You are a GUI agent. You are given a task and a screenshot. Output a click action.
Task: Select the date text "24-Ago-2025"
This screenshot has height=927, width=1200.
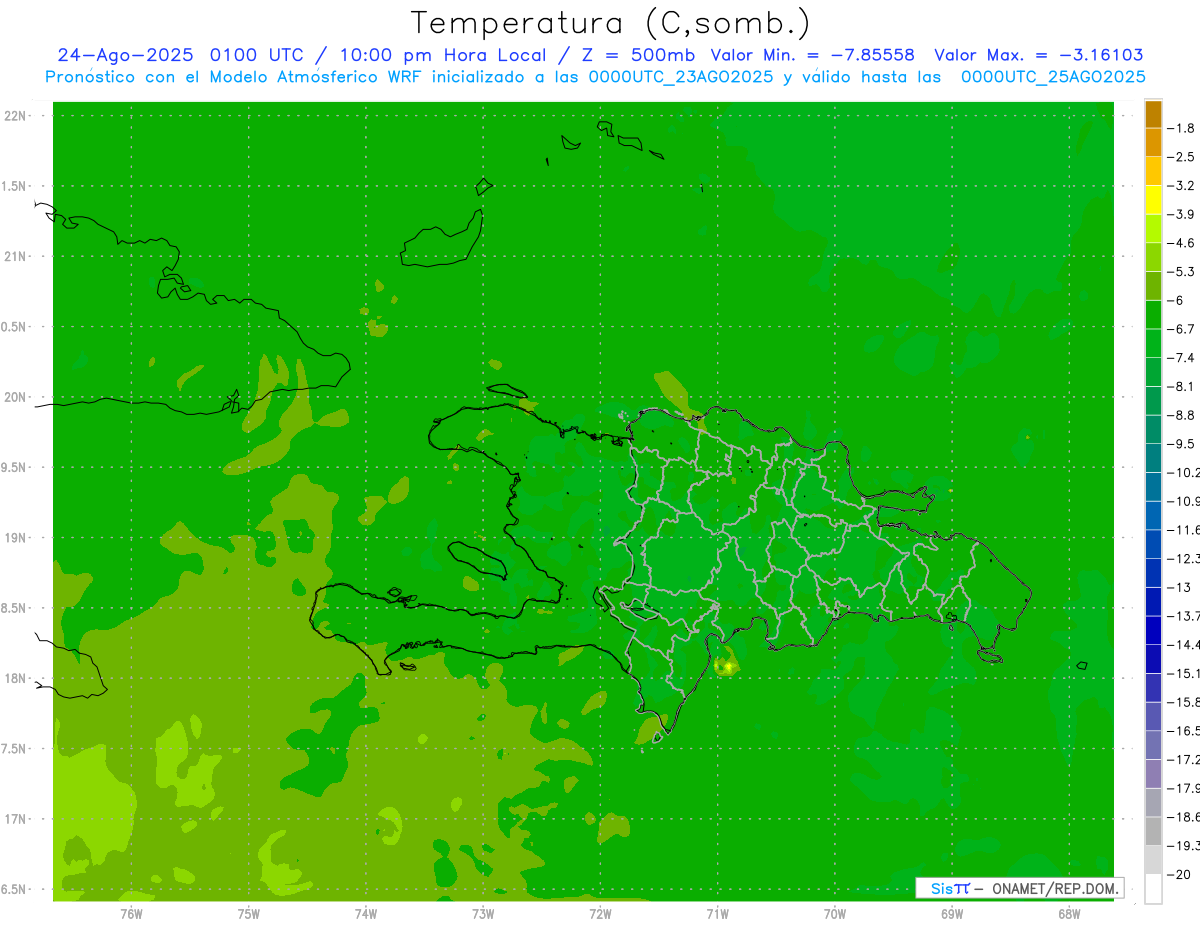click(125, 55)
